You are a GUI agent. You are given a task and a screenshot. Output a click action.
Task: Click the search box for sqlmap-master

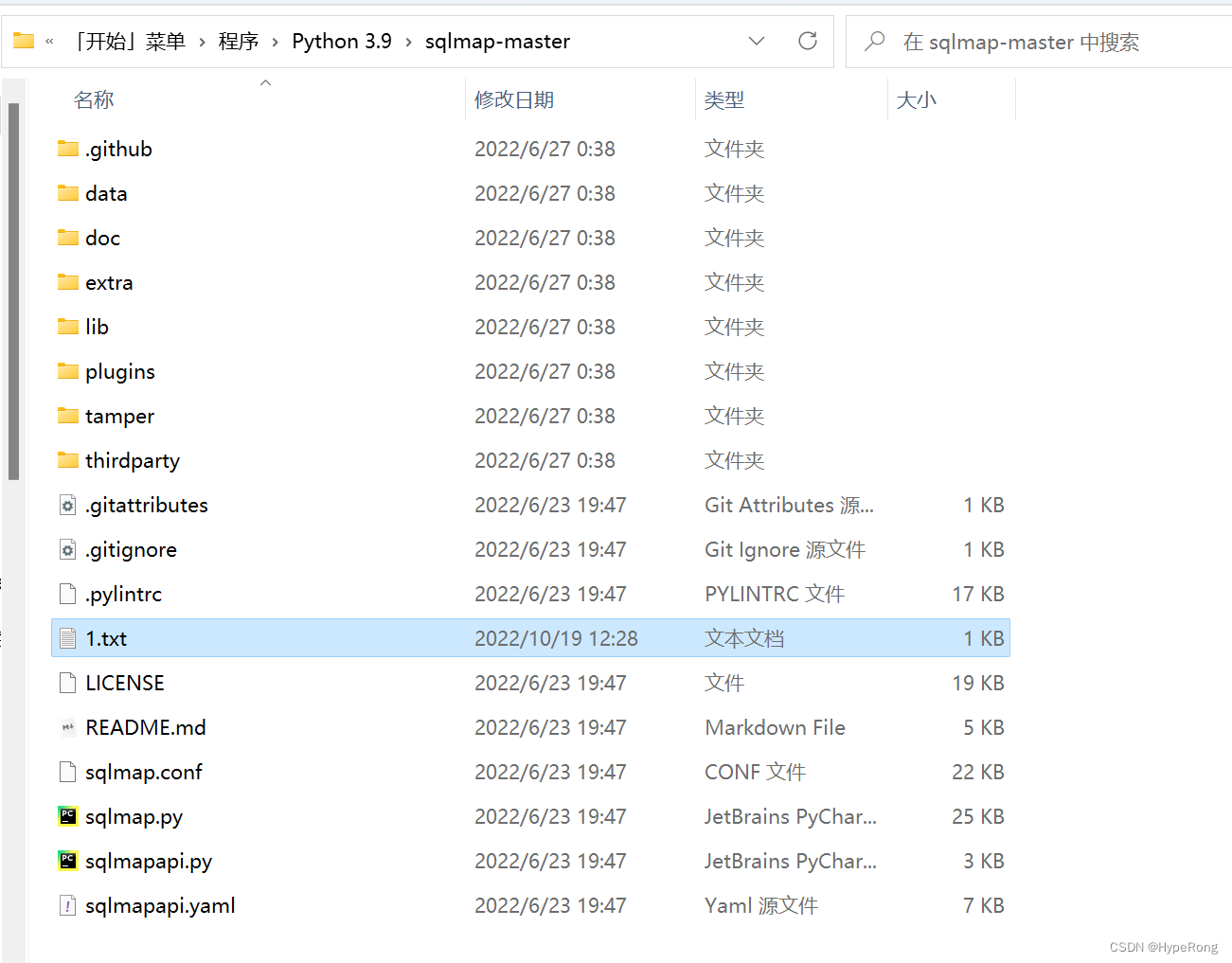tap(1039, 42)
